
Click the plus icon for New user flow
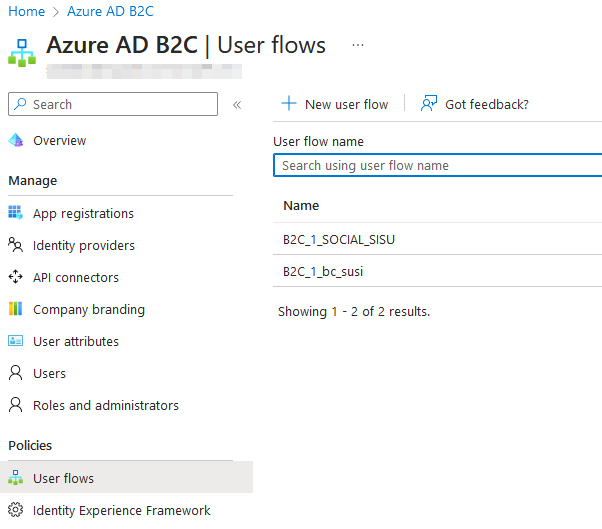[x=289, y=104]
